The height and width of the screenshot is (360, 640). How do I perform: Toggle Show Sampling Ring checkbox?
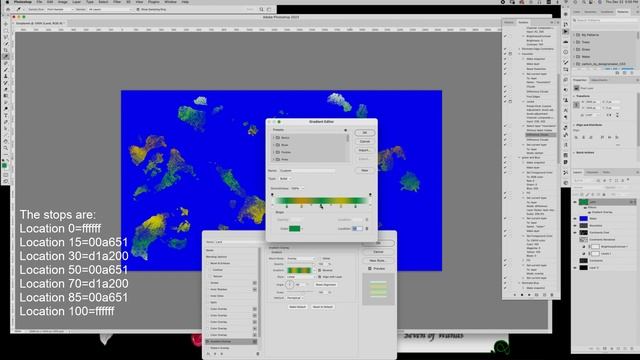[138, 9]
